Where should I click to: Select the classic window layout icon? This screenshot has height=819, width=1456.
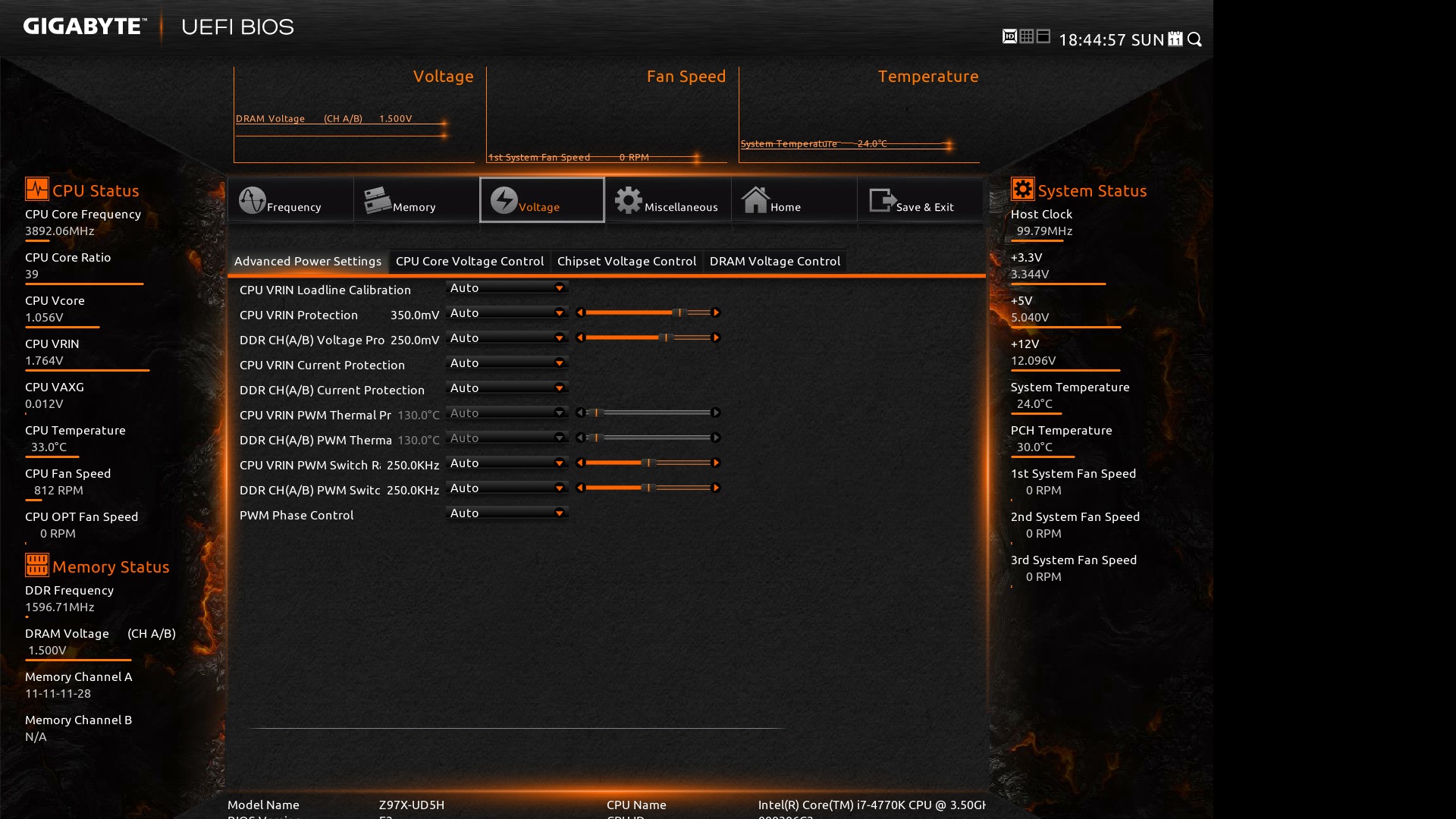(x=1043, y=36)
